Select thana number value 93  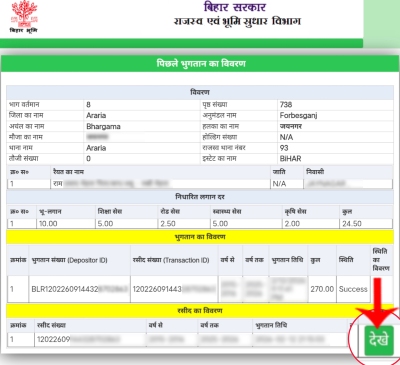click(x=284, y=148)
